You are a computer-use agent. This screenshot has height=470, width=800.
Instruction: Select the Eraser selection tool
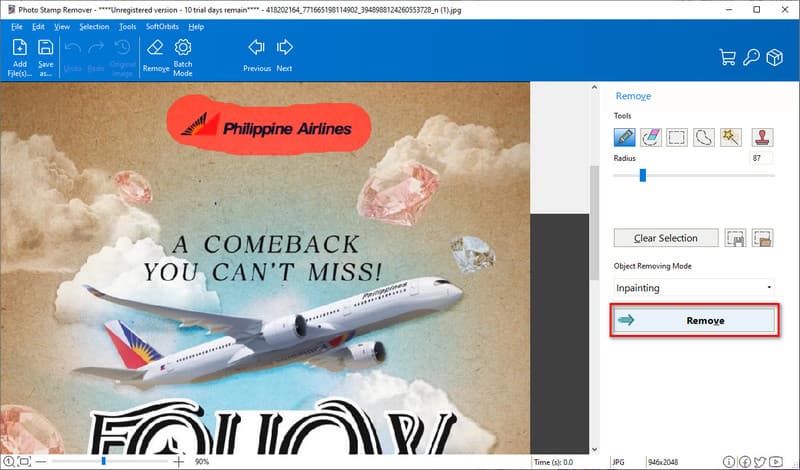point(651,137)
